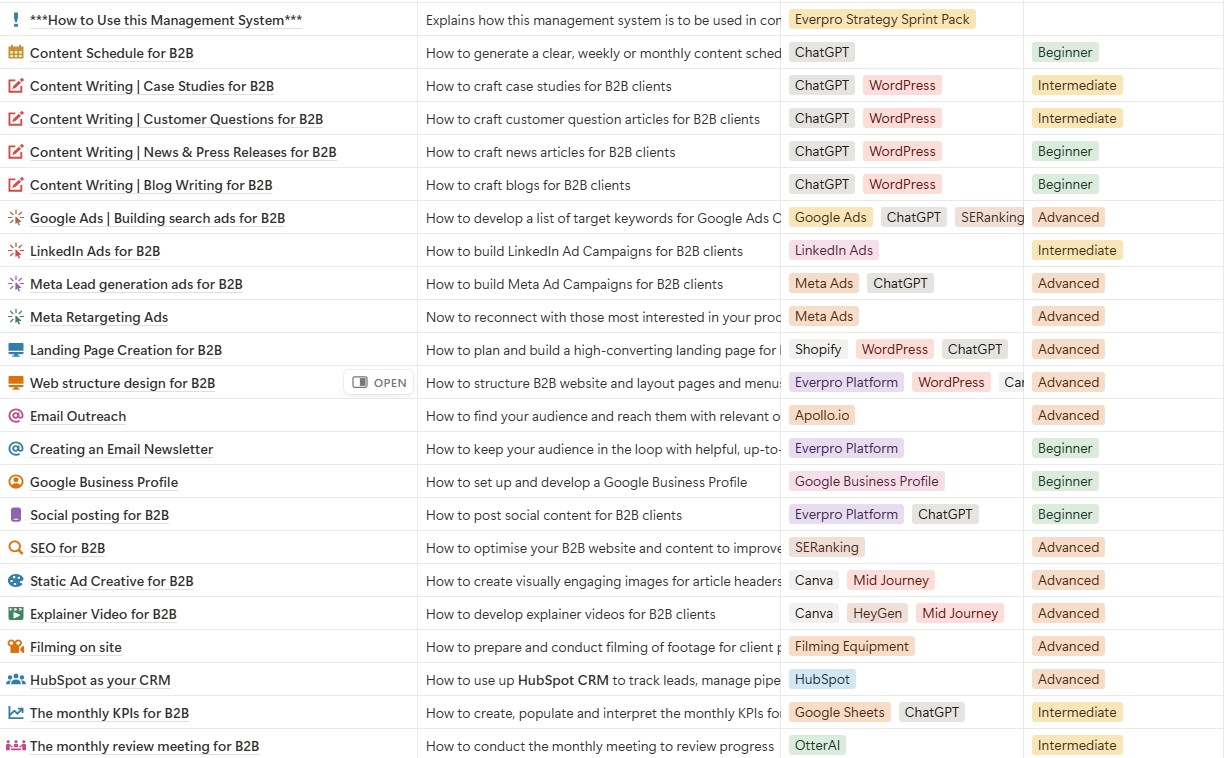Click the @ icon beside Email Outreach
1224x758 pixels.
point(16,416)
